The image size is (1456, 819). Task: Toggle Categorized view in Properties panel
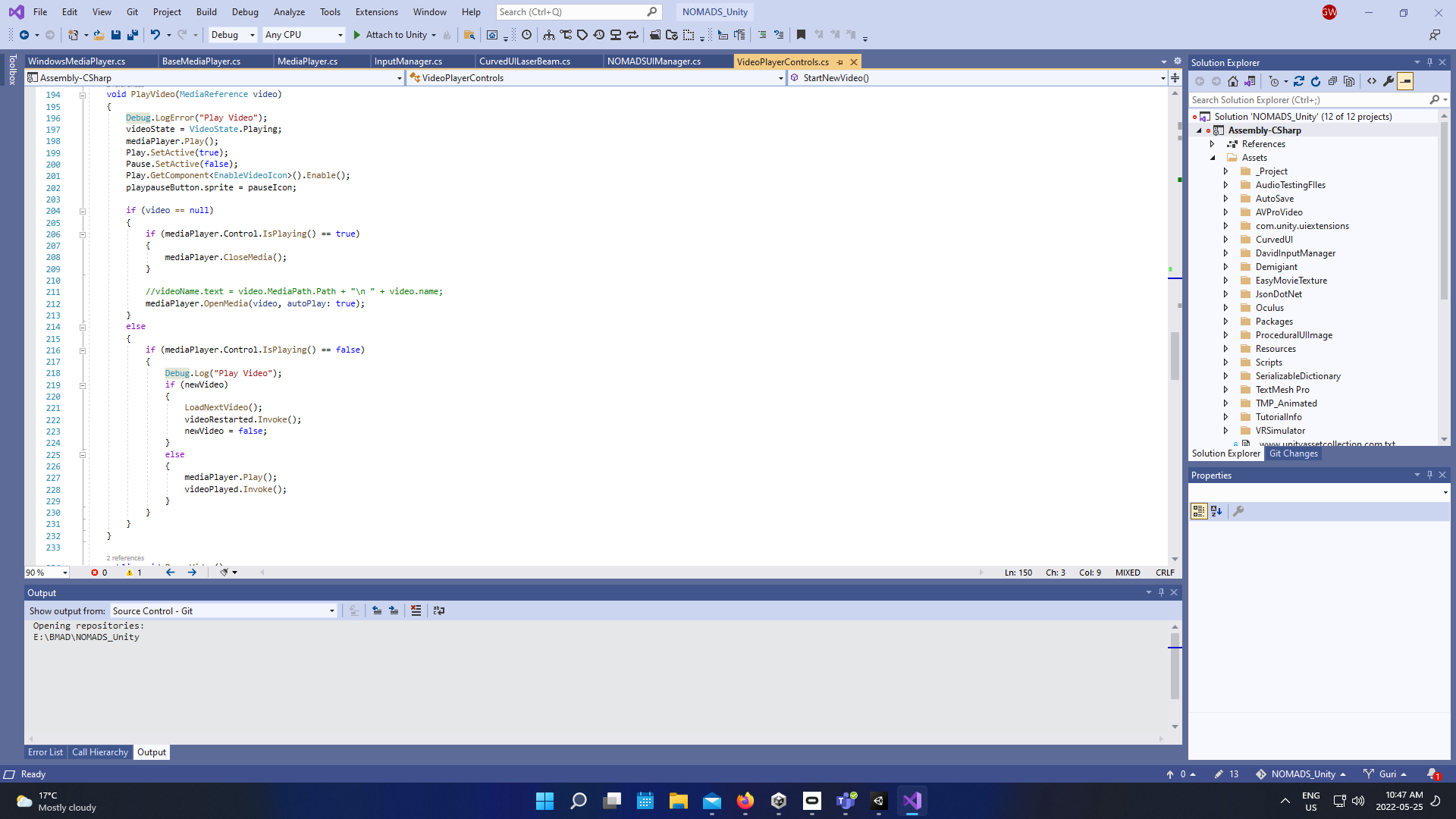[1198, 512]
